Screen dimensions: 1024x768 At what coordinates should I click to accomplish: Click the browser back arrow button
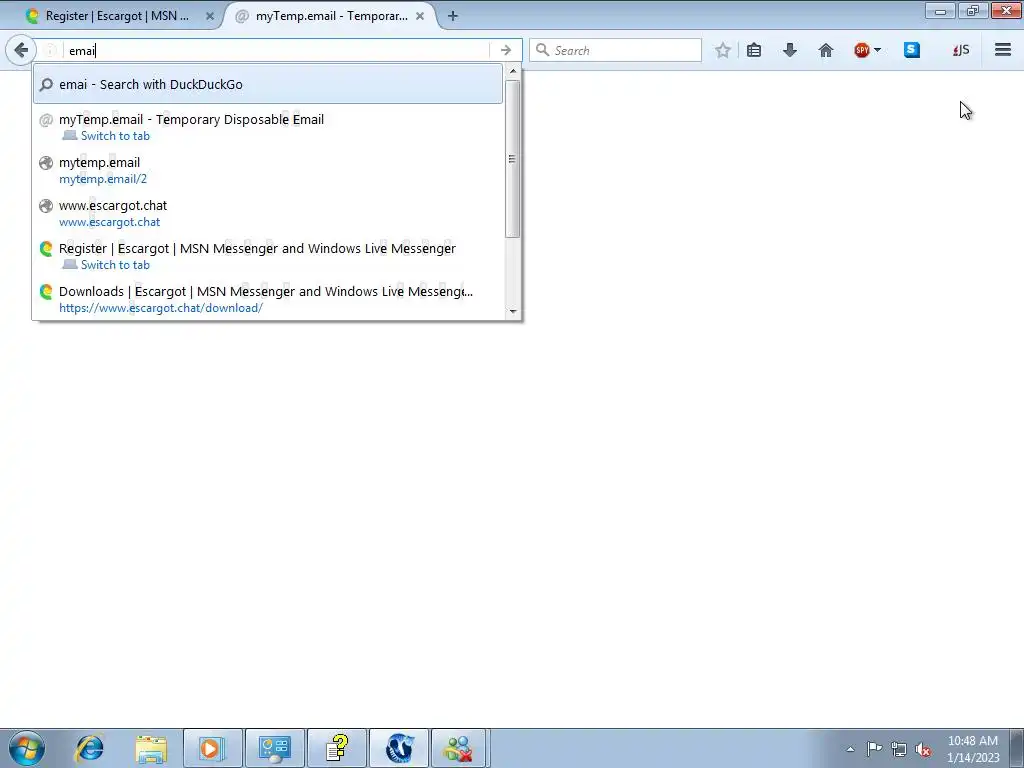pos(21,50)
